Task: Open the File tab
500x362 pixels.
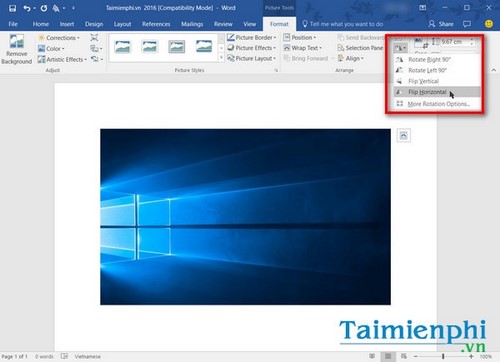Action: [x=13, y=24]
